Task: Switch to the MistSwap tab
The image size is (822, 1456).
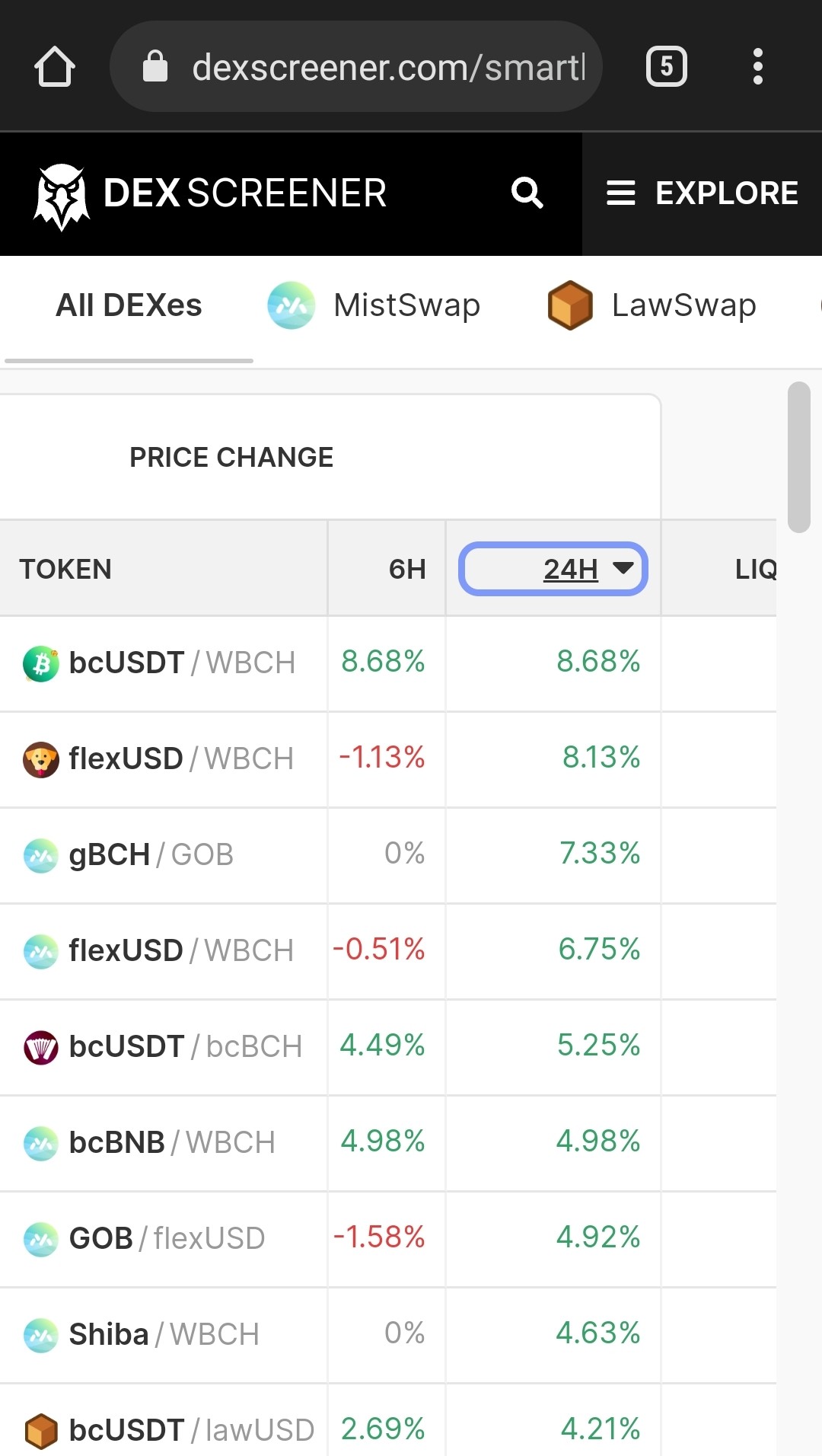Action: pos(374,305)
